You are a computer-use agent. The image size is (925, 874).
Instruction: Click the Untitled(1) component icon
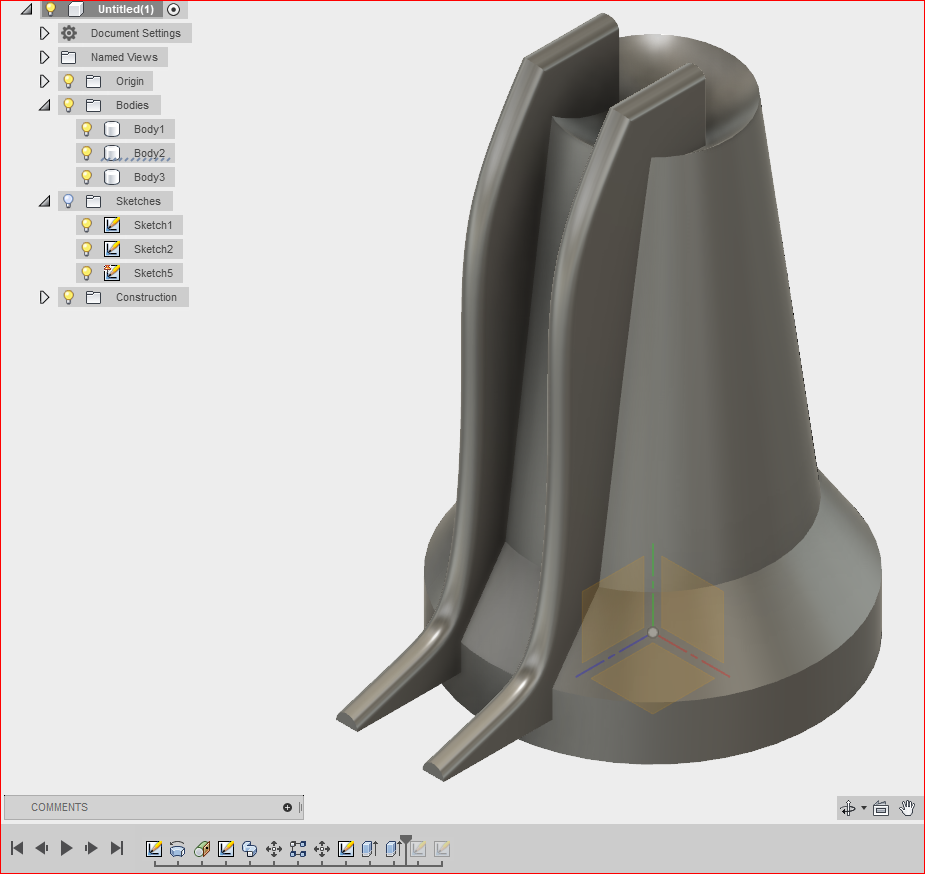(76, 9)
